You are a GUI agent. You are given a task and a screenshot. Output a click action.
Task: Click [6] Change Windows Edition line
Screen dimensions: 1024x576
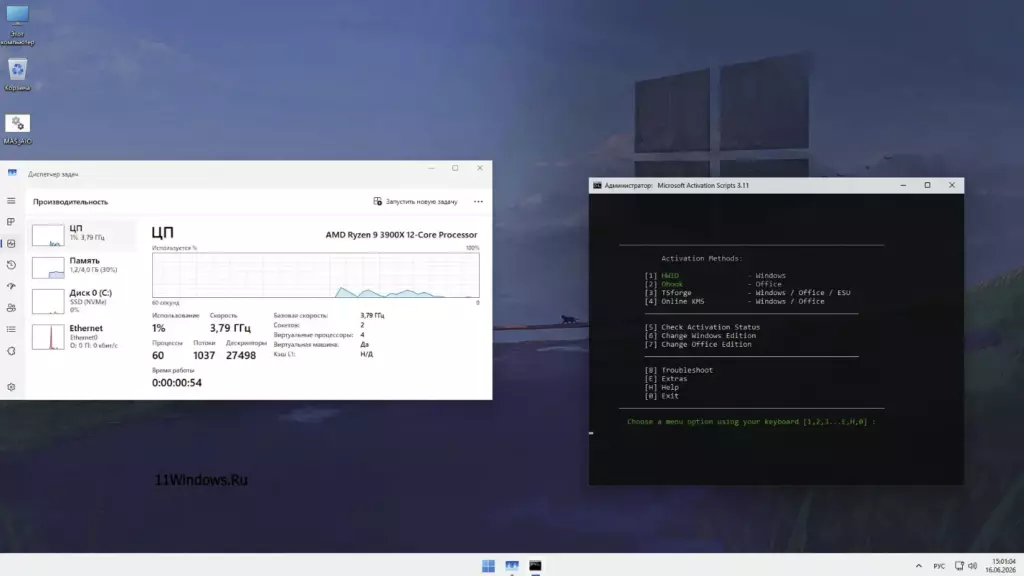point(700,336)
